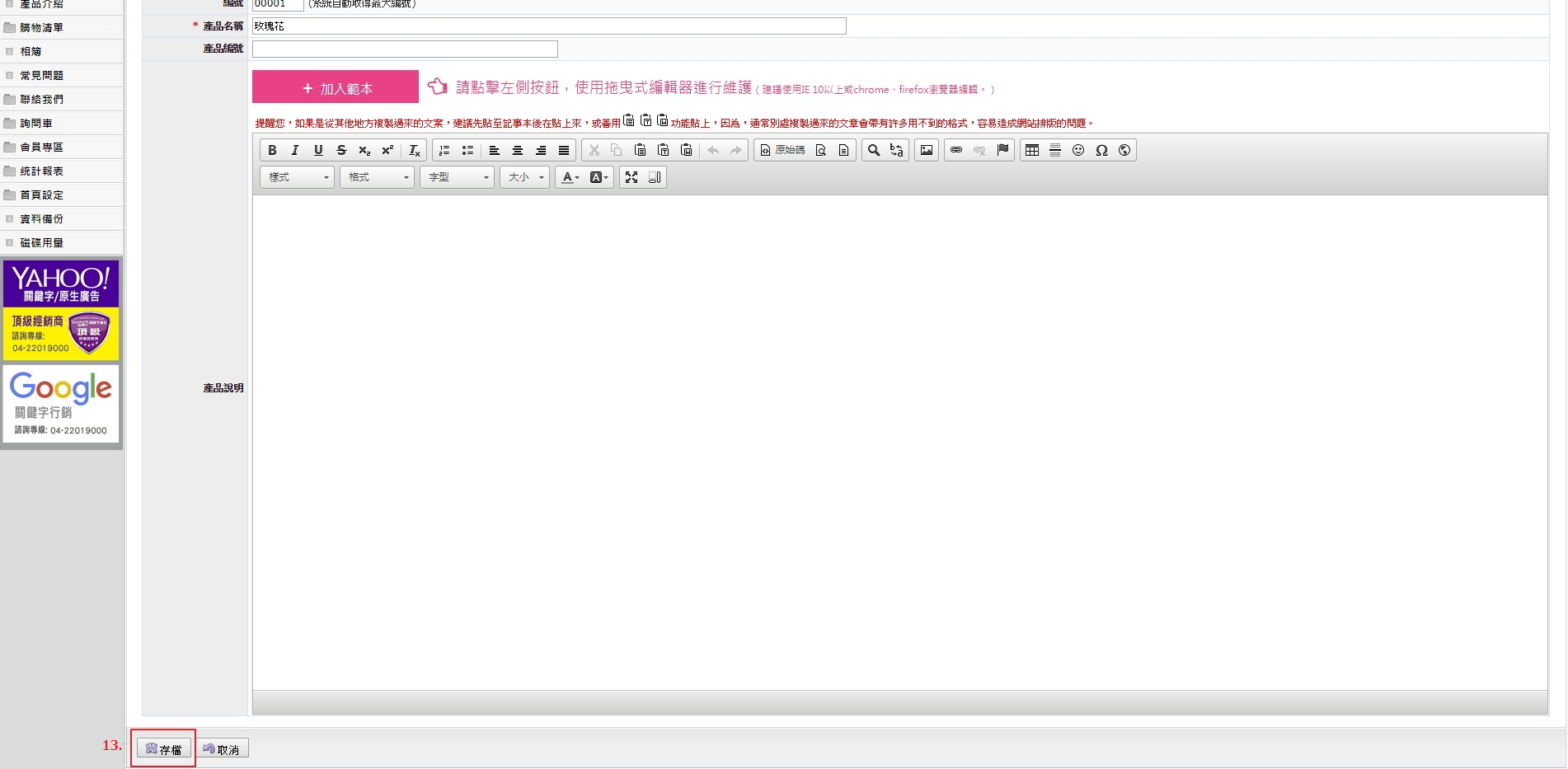Click the 存檔 save button
Viewport: 1568px width, 769px height.
click(x=164, y=748)
